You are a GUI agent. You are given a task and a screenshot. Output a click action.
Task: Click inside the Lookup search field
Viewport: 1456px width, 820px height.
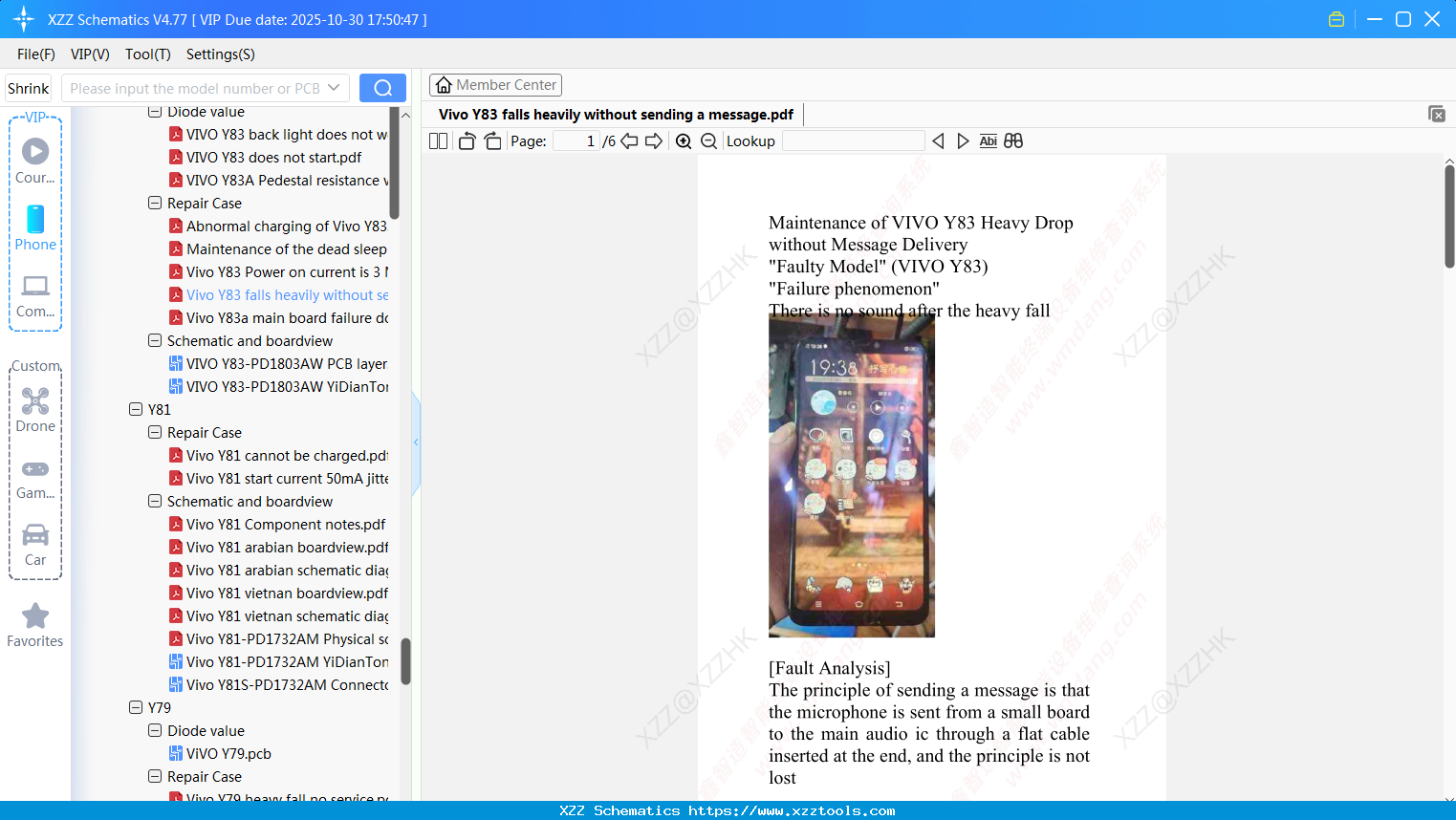click(854, 140)
